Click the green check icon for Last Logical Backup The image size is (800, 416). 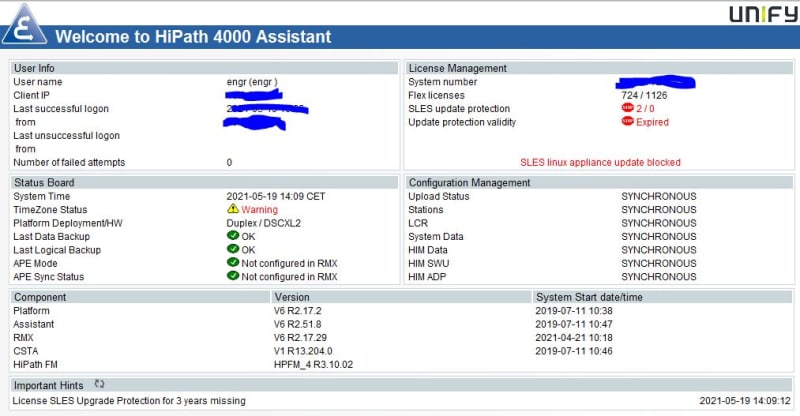point(233,249)
